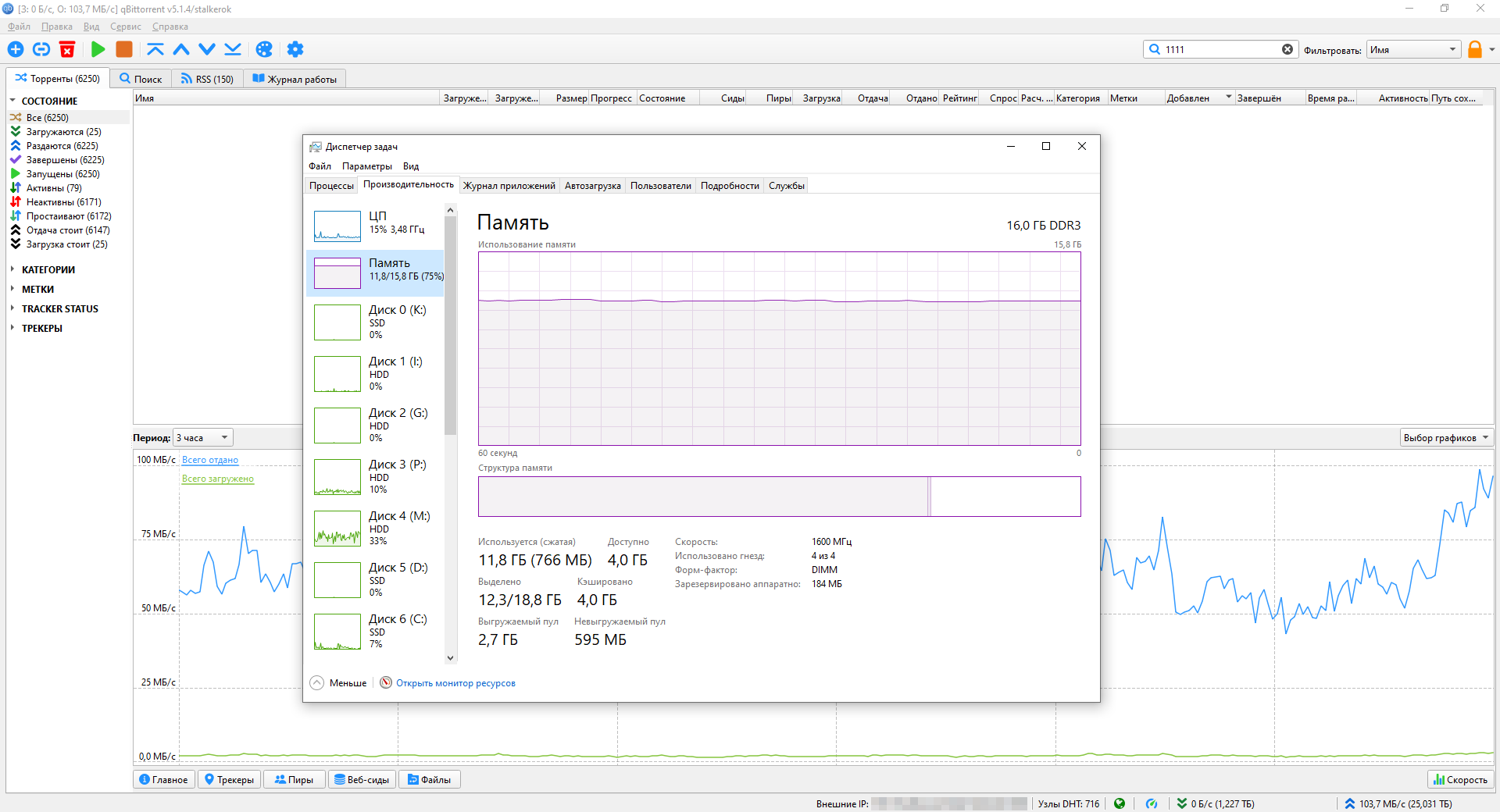Switch to the Процессы tab in Task Manager
Viewport: 1500px width, 812px height.
[x=331, y=186]
